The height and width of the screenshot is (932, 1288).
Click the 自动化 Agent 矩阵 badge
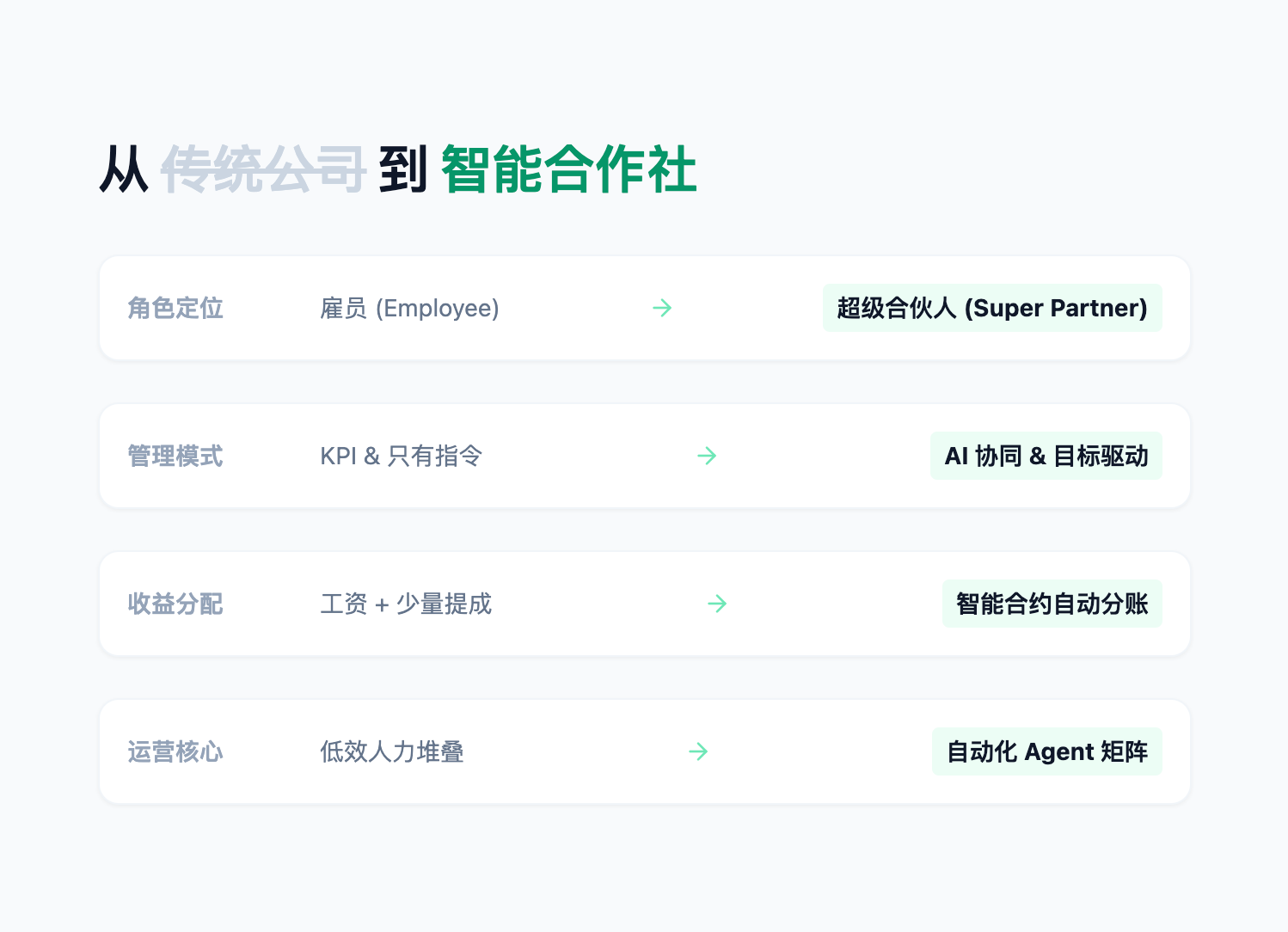[x=1046, y=751]
